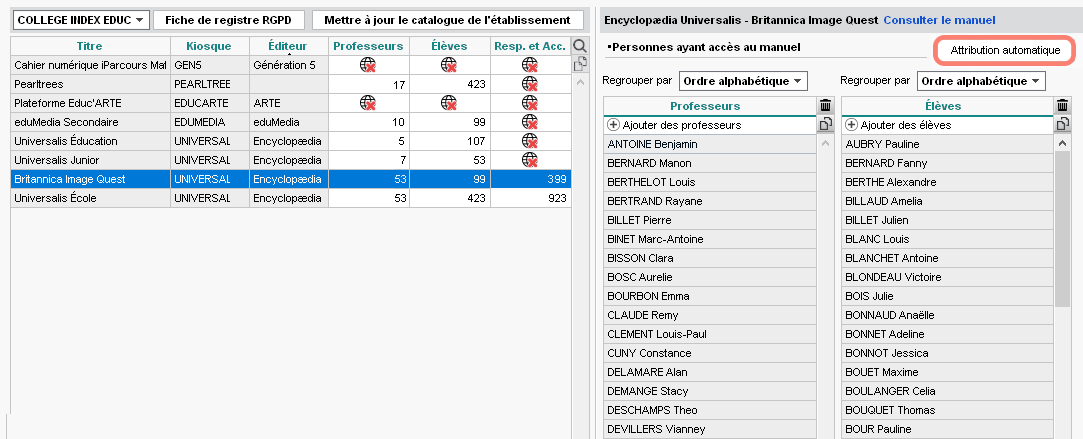1083x439 pixels.
Task: Select the eduMedia Secondaire row
Action: (x=291, y=122)
